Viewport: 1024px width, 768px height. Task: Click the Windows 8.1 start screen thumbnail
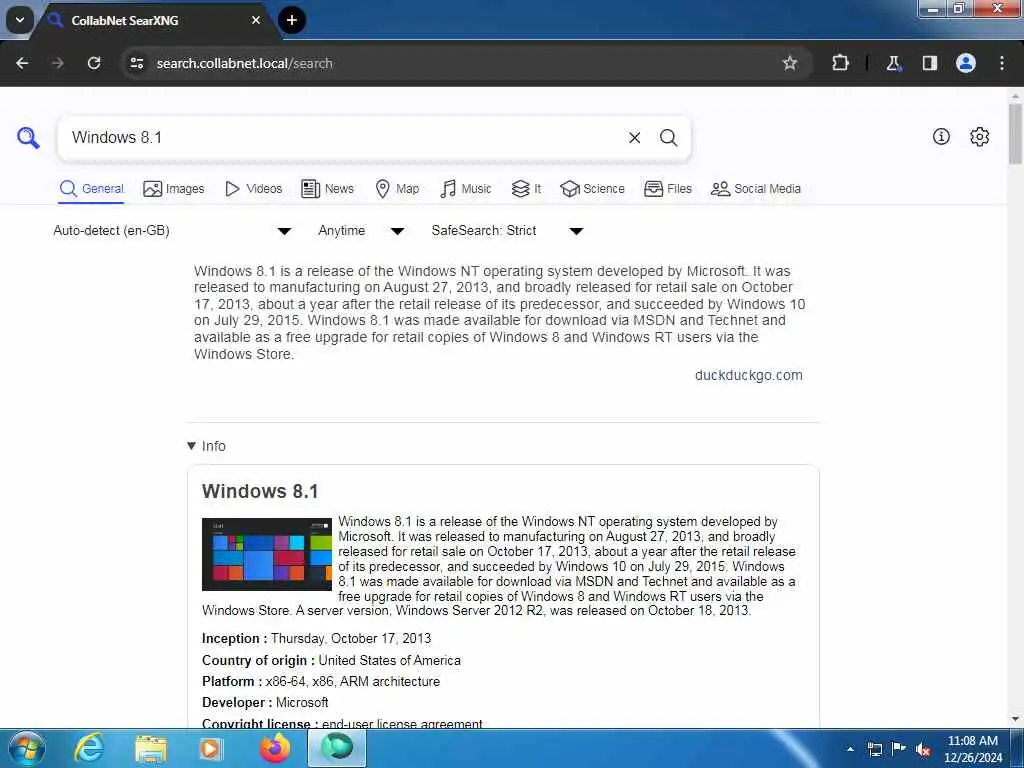coord(267,554)
